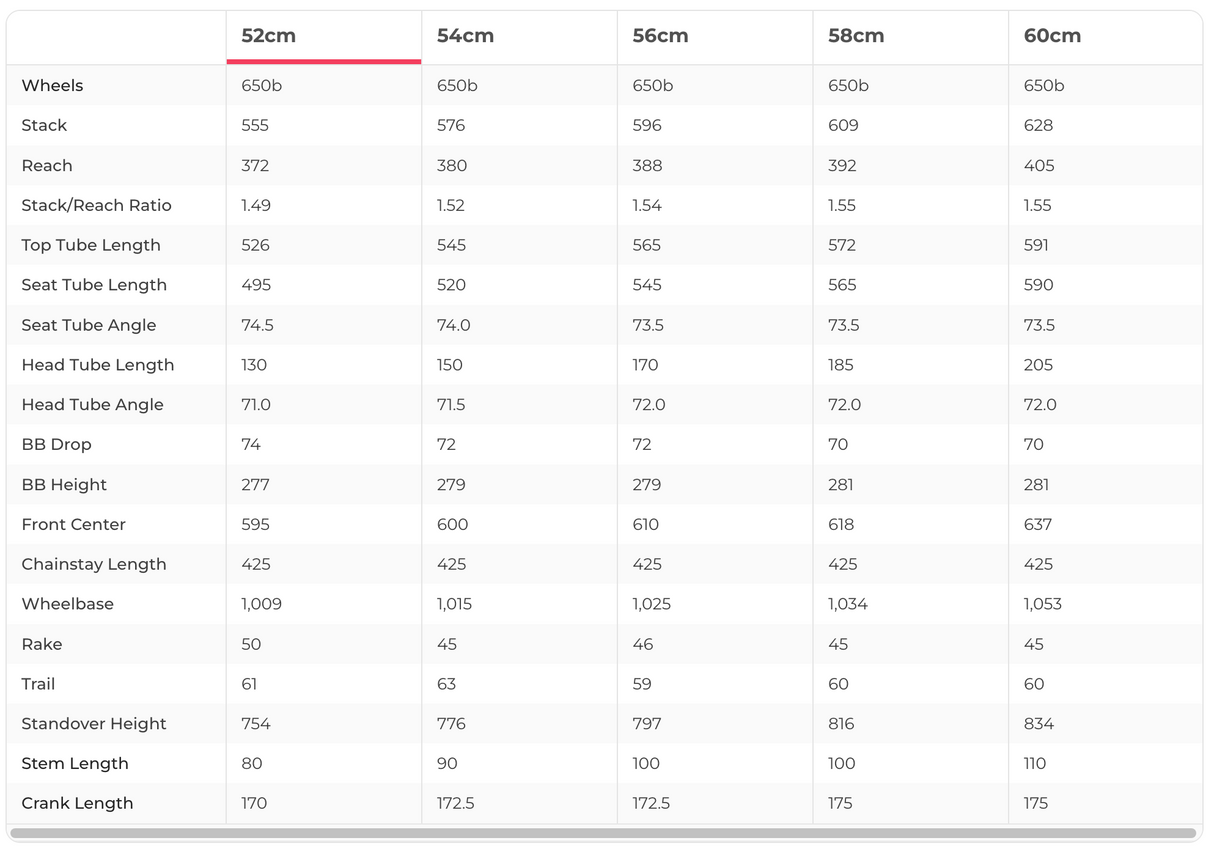
Task: Click the Standover Height row label
Action: click(94, 724)
